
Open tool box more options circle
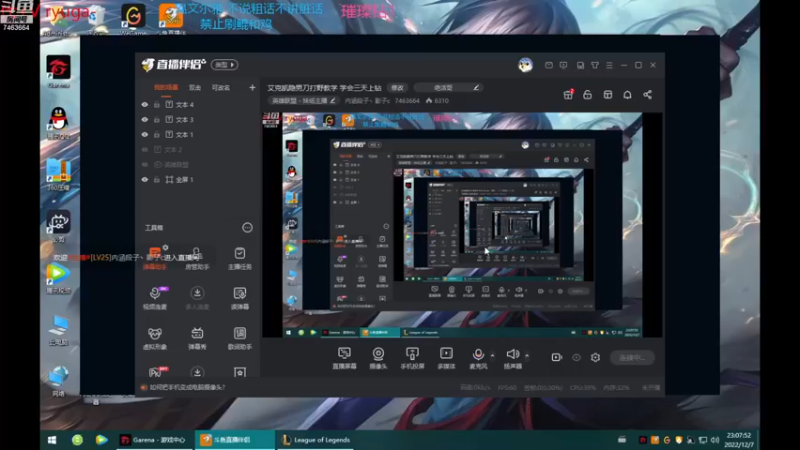coord(247,228)
